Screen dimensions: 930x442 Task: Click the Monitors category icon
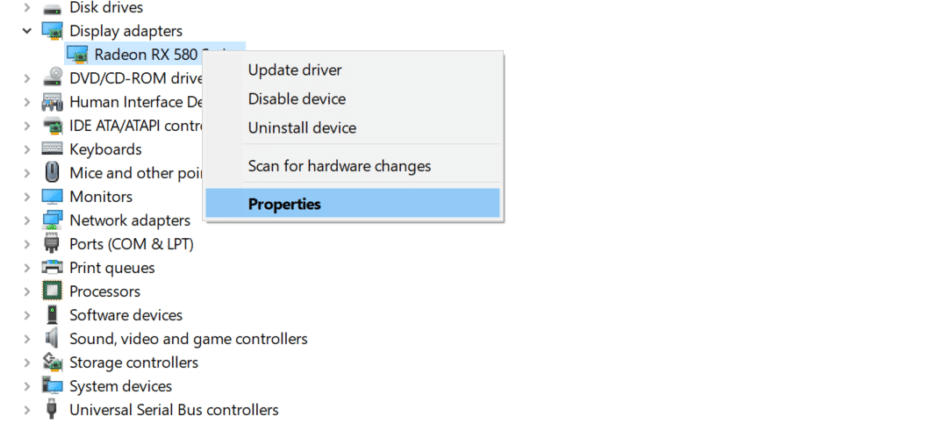click(x=52, y=196)
